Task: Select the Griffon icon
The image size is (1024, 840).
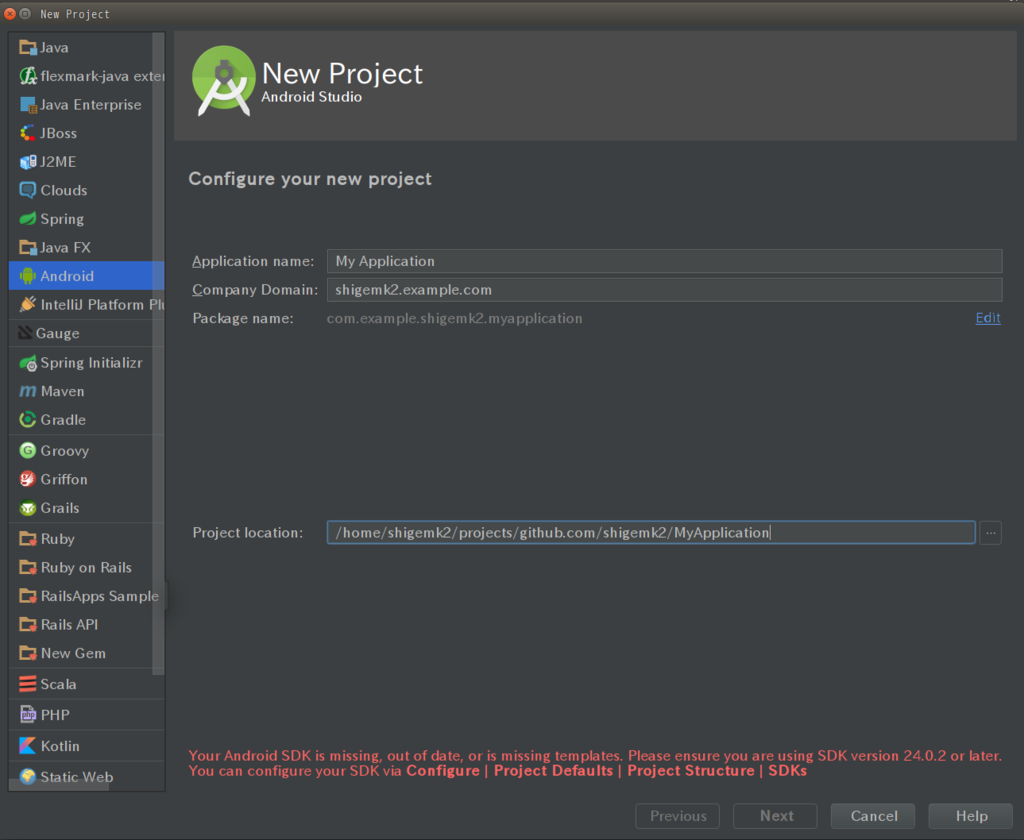Action: [x=27, y=479]
